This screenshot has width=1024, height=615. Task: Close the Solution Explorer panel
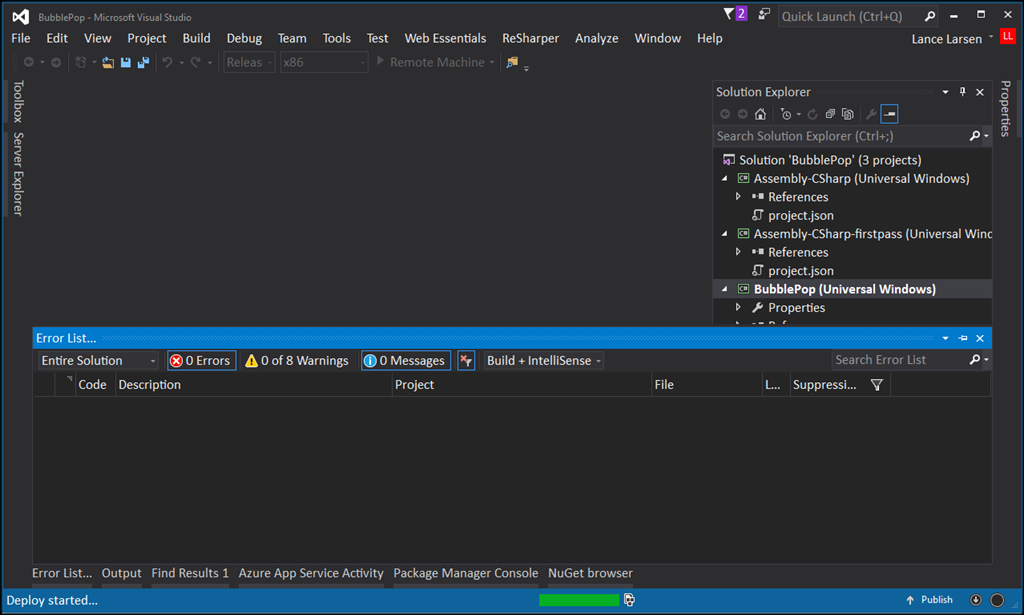[980, 92]
